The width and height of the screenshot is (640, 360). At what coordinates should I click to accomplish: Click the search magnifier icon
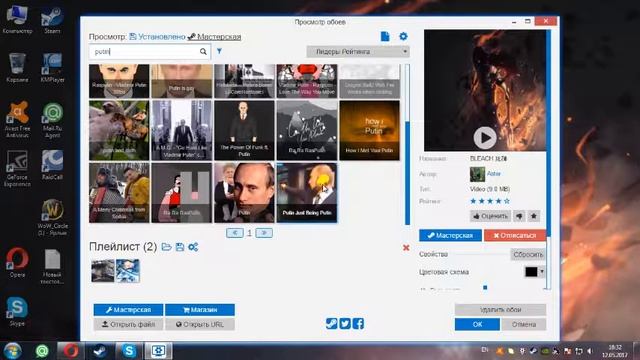203,51
